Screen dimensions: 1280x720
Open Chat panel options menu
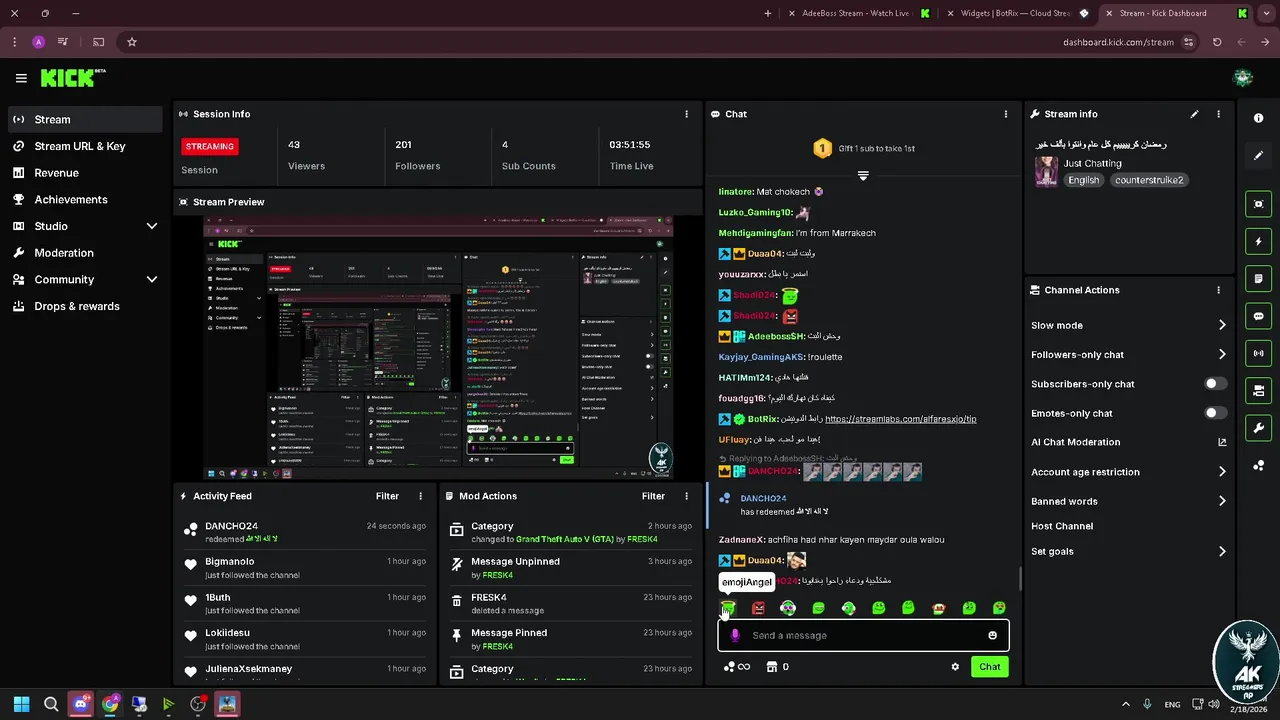point(1006,114)
